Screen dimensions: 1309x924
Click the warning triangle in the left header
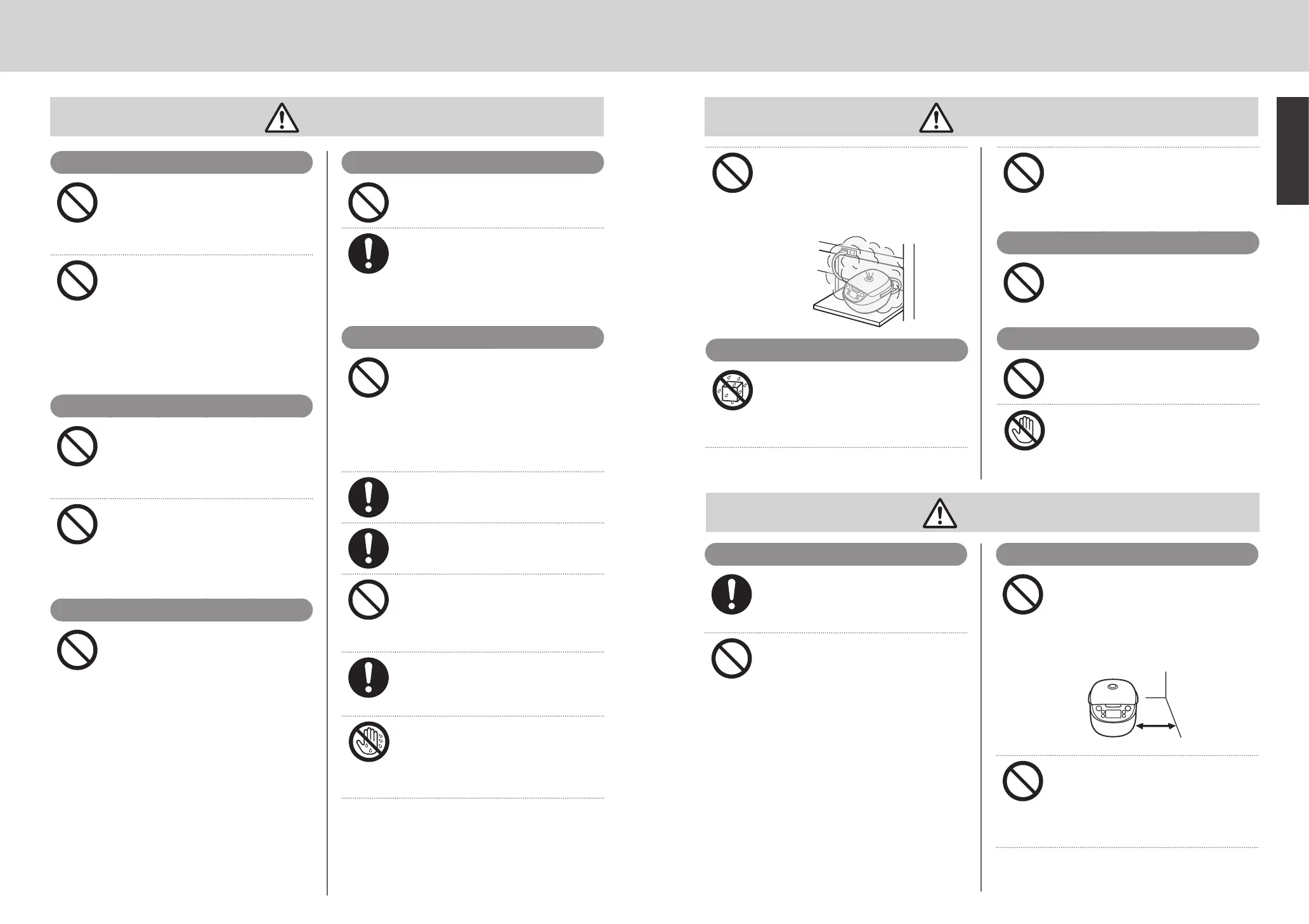click(282, 117)
